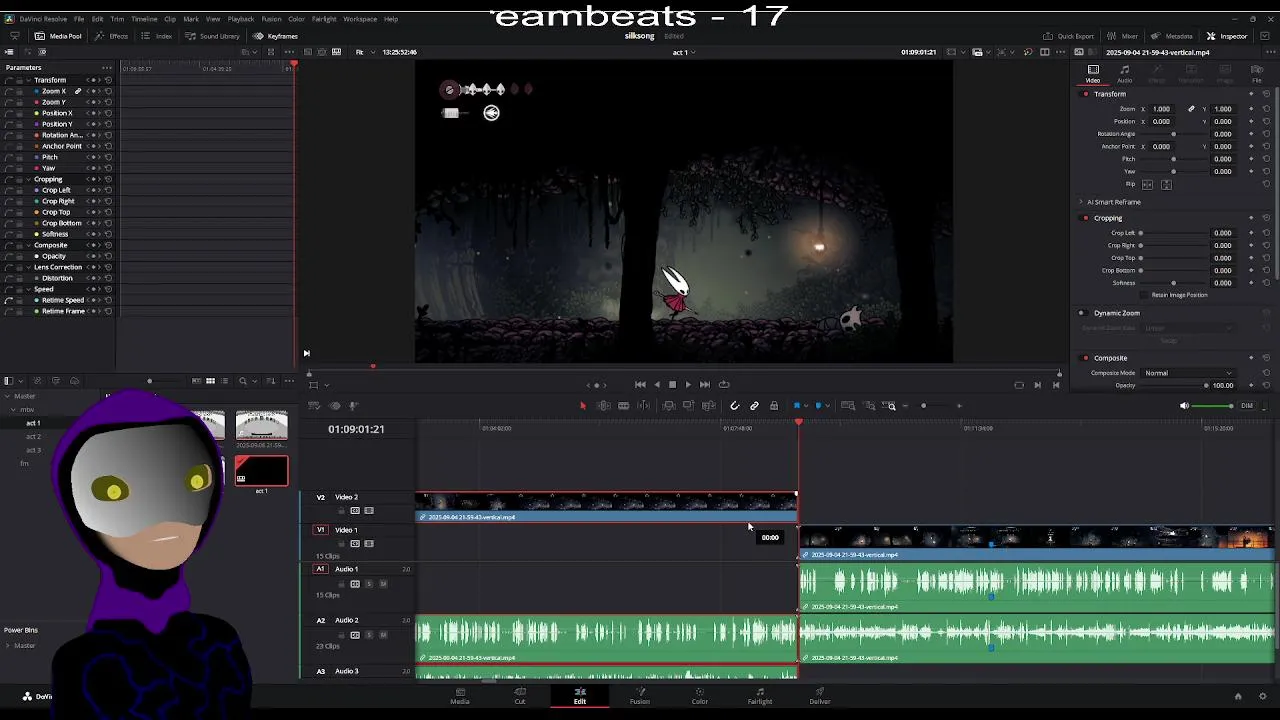This screenshot has height=720, width=1280.
Task: Open the Workspace menu
Action: tap(360, 19)
